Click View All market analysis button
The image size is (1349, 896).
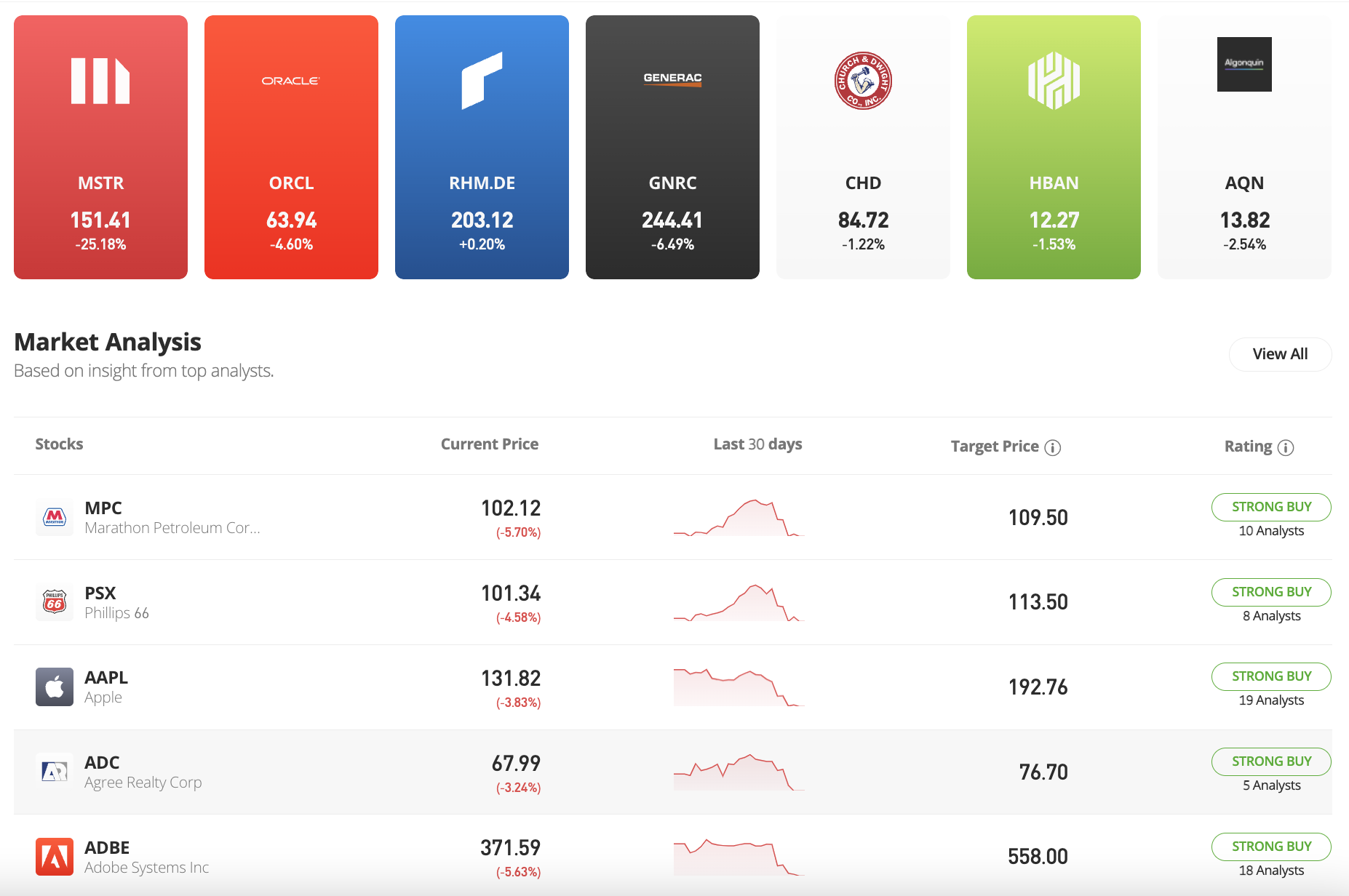(1280, 354)
